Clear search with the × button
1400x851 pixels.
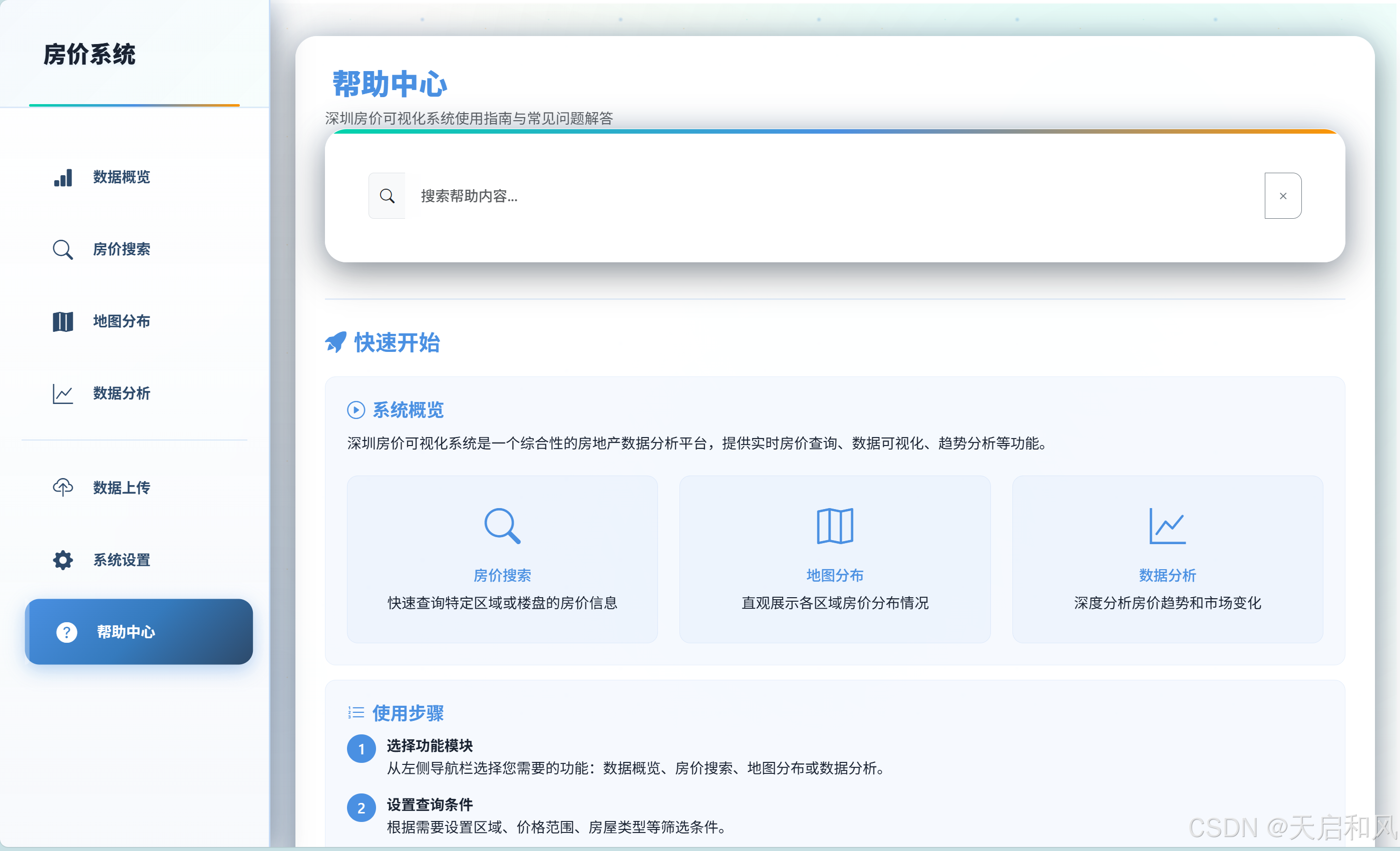pos(1283,196)
